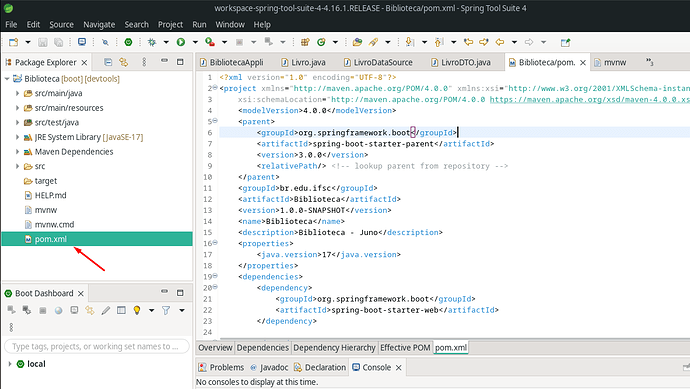Switch to Dependency Hierarchy tab
The image size is (690, 389).
[x=334, y=348]
